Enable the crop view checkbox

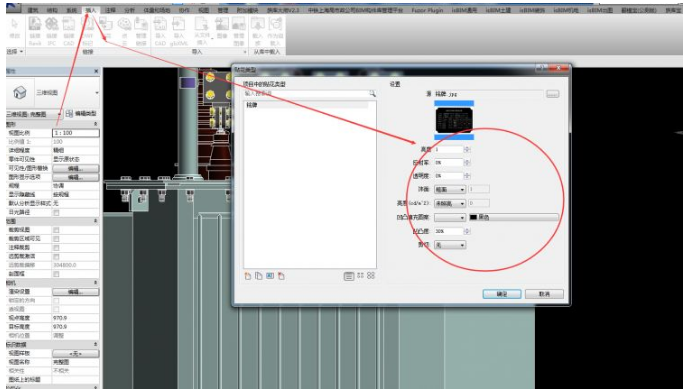56,230
